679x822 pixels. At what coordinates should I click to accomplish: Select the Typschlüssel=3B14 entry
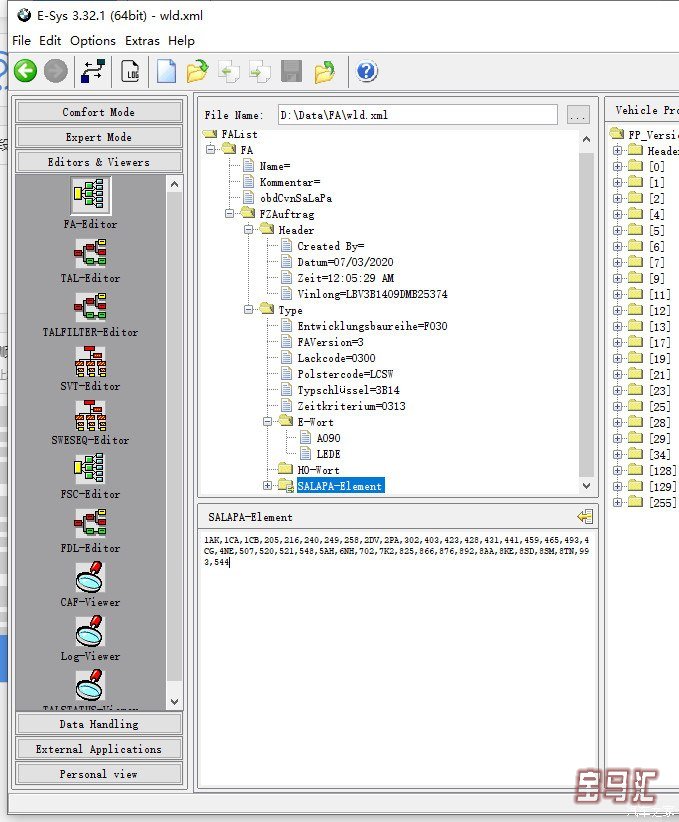pos(348,390)
